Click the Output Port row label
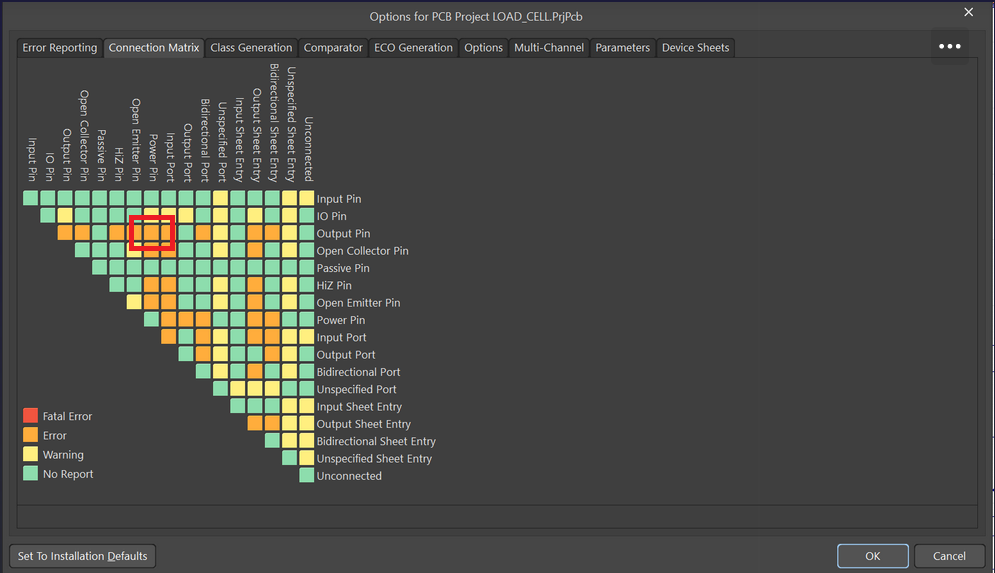 pyautogui.click(x=346, y=355)
